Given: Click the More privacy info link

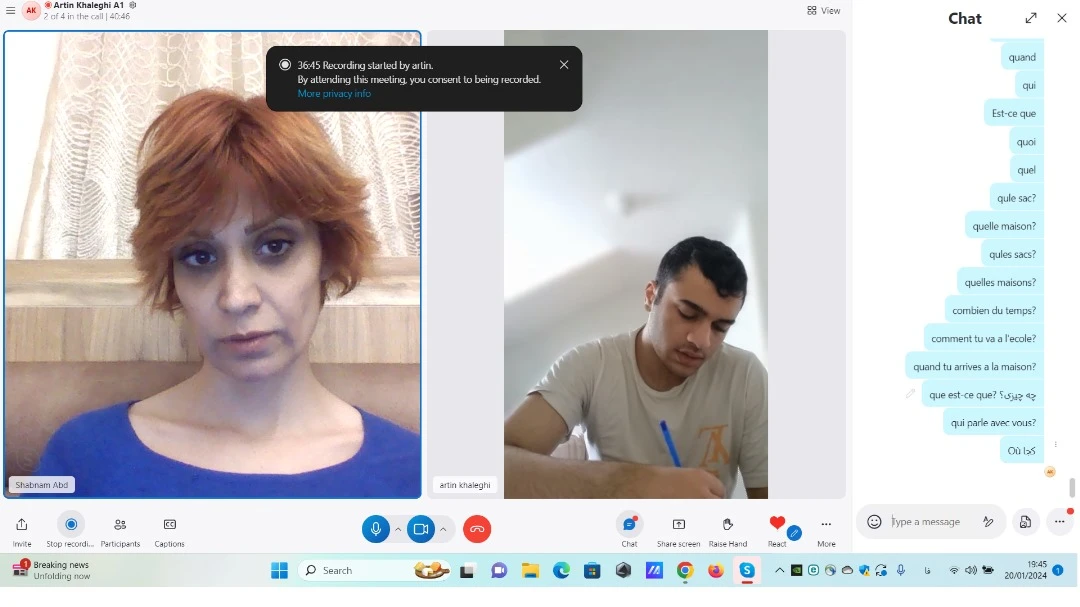Looking at the screenshot, I should point(334,94).
